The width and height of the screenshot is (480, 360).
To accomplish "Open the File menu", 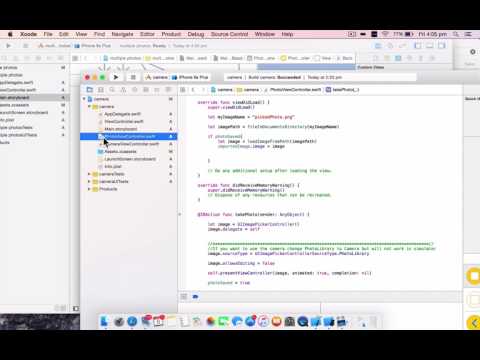I will coord(48,34).
